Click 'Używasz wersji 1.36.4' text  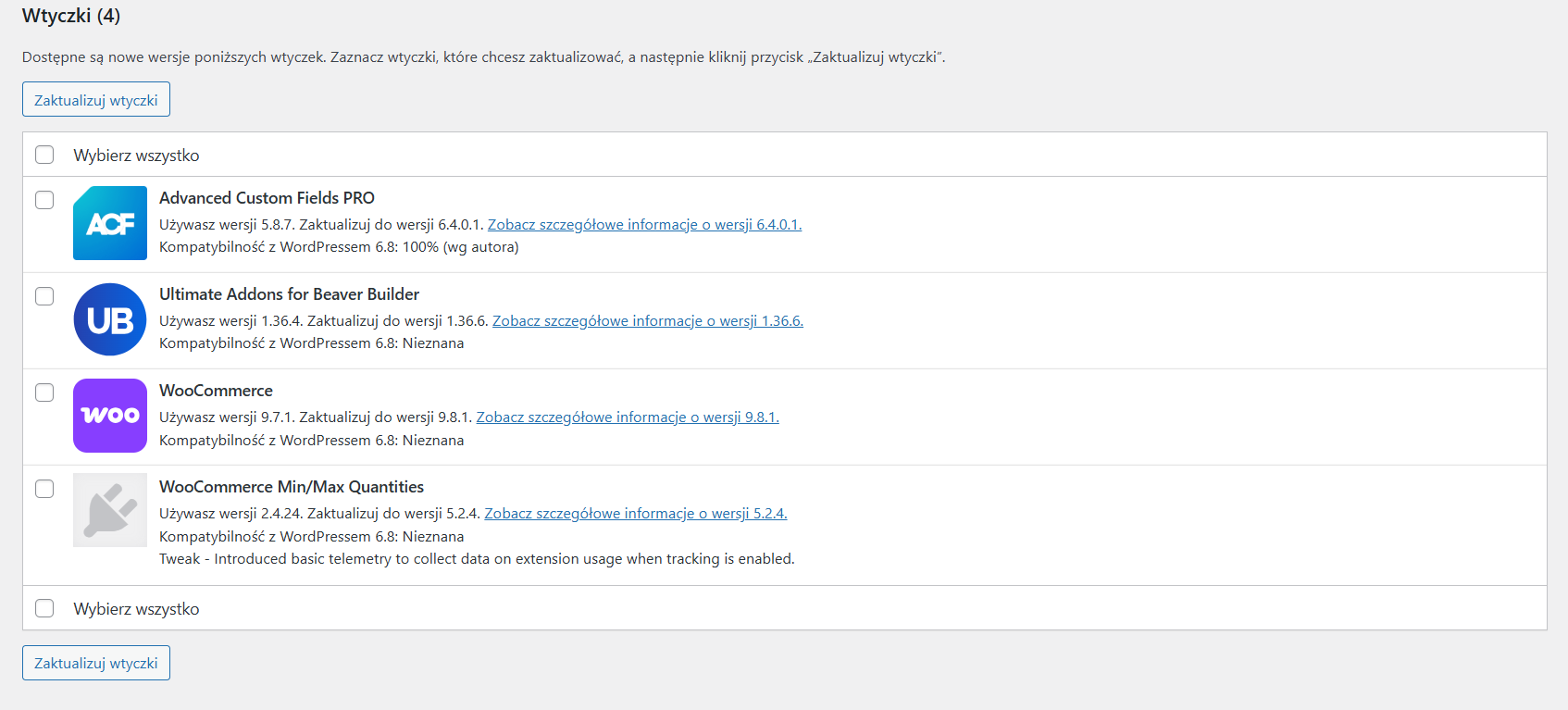tap(231, 320)
